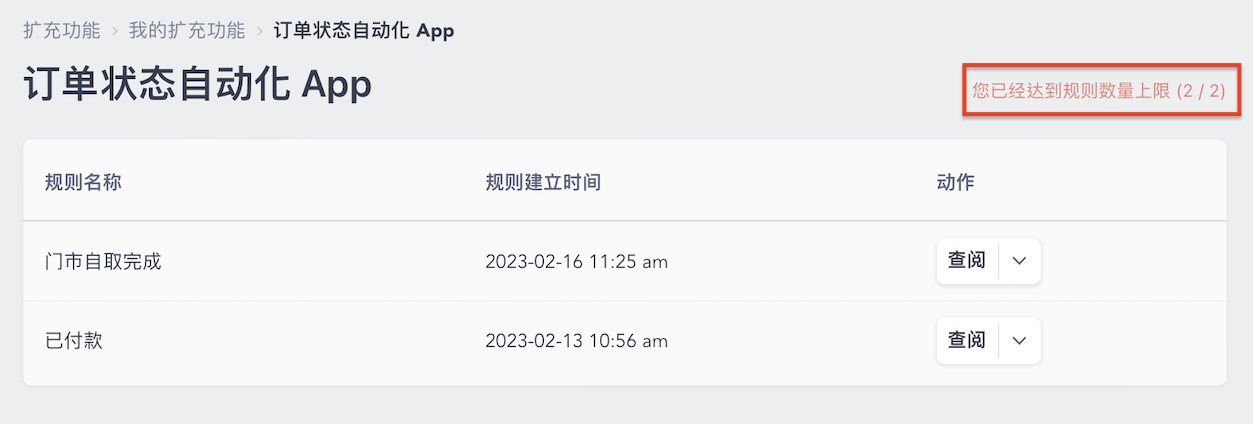Click the large 订单状态自动化 App page heading
Viewport: 1253px width, 424px height.
coord(197,85)
